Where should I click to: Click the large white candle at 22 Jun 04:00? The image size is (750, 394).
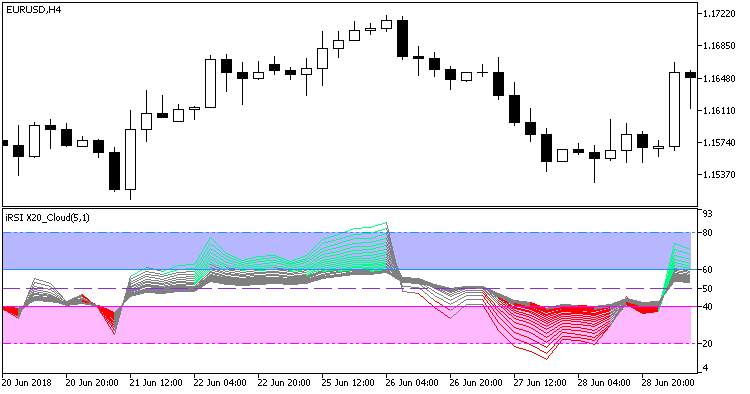(x=210, y=83)
